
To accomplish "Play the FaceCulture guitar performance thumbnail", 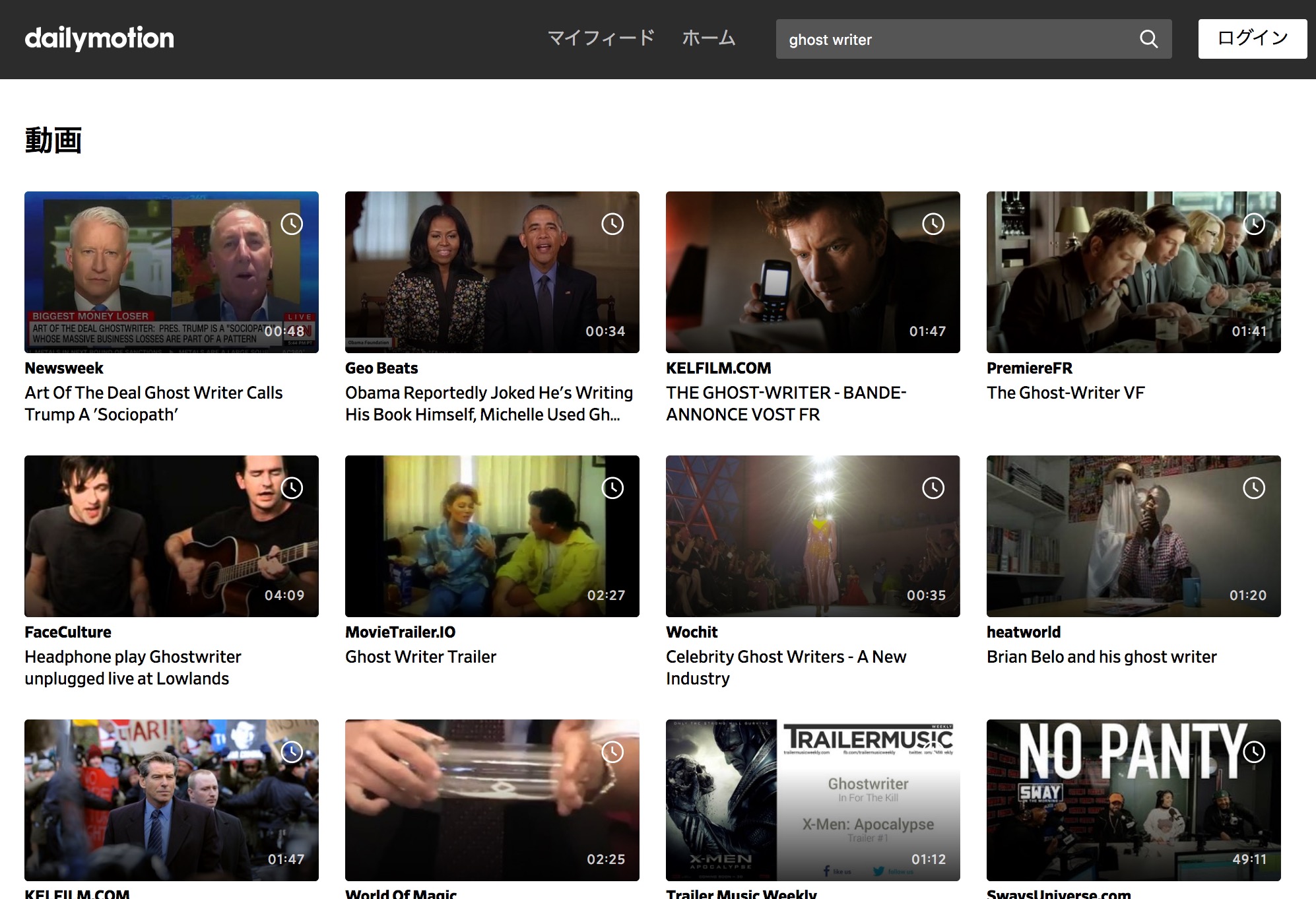I will coord(172,536).
